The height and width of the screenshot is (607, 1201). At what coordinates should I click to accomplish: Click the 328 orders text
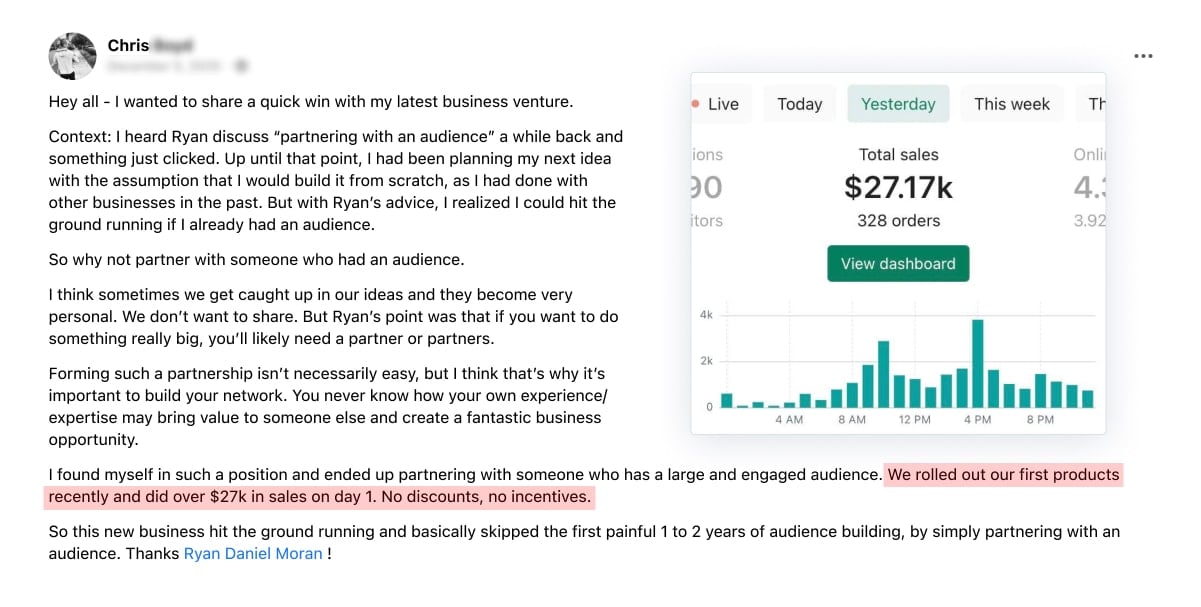pos(898,220)
